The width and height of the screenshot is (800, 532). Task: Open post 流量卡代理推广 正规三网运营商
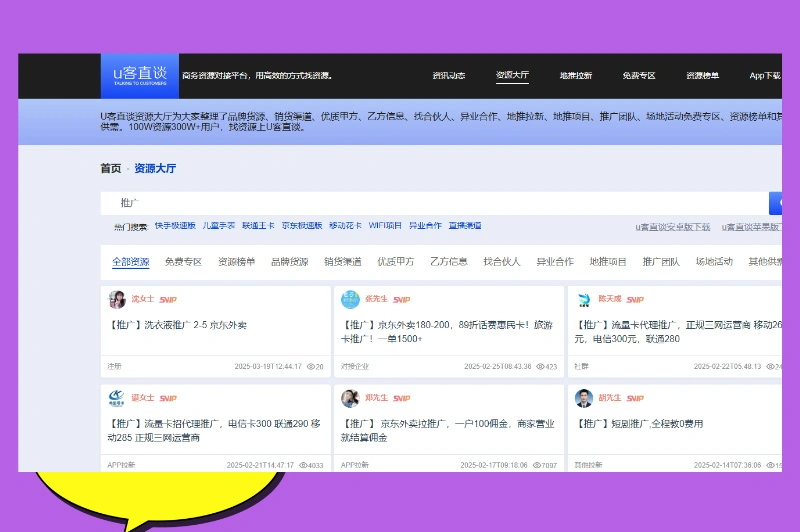[678, 332]
